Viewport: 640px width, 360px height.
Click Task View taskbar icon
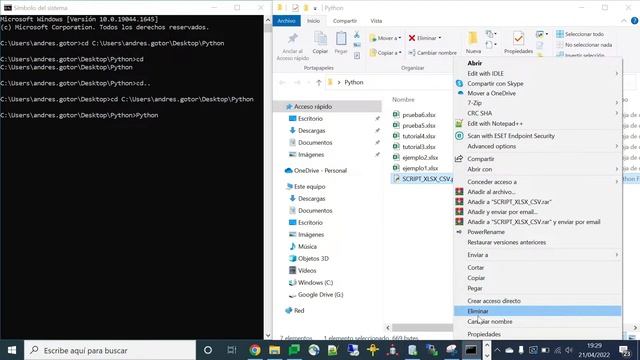tap(232, 350)
